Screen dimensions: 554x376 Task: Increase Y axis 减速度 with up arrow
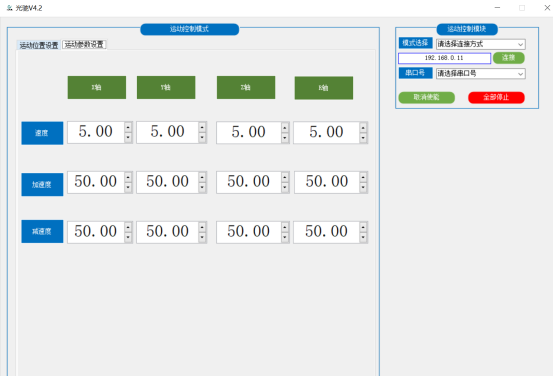pos(202,227)
